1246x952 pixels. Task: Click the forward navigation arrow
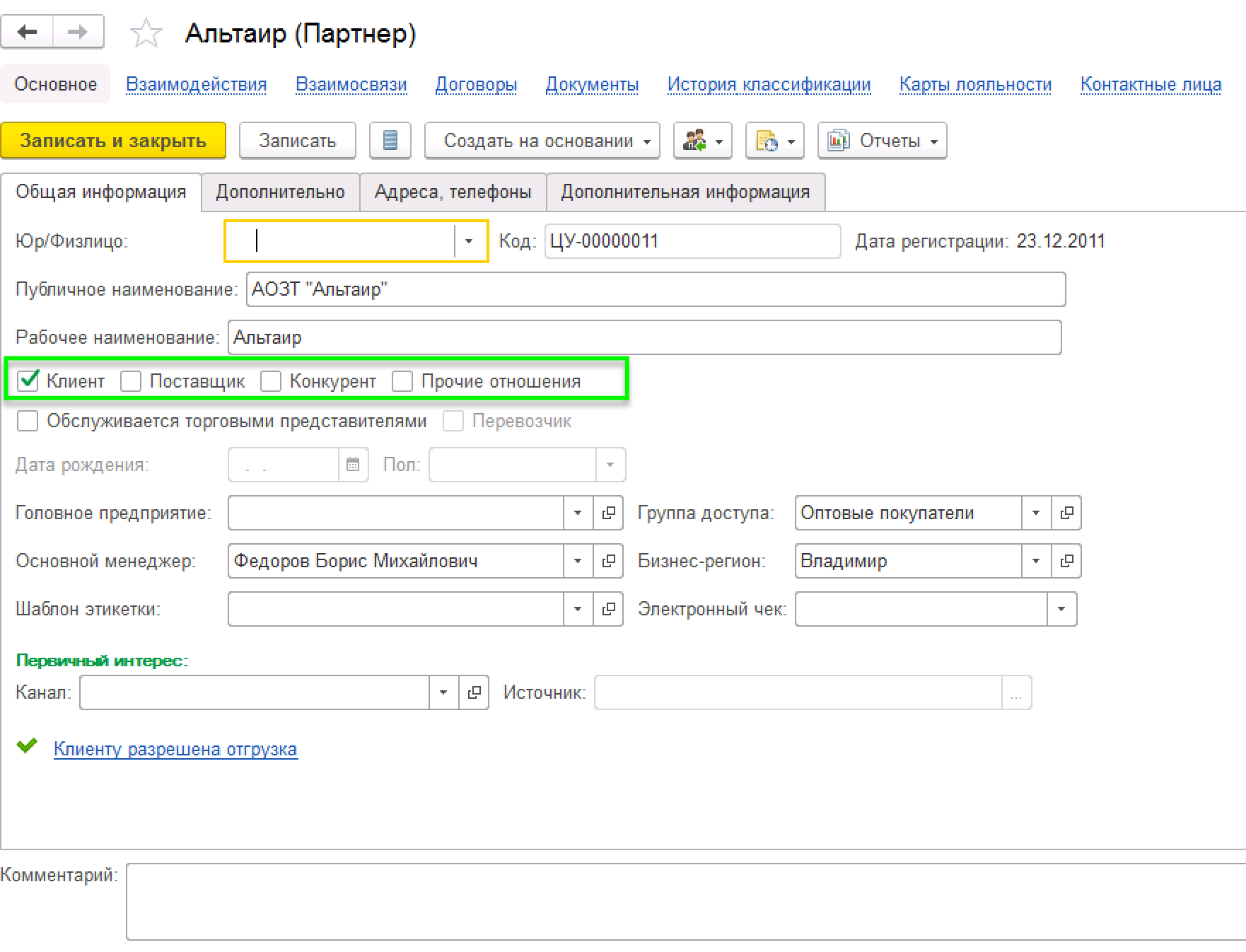click(x=78, y=33)
